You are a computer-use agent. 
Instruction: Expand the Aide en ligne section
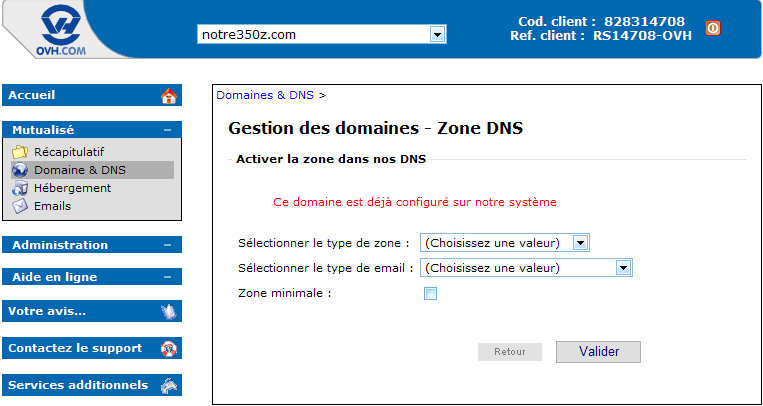(x=168, y=277)
